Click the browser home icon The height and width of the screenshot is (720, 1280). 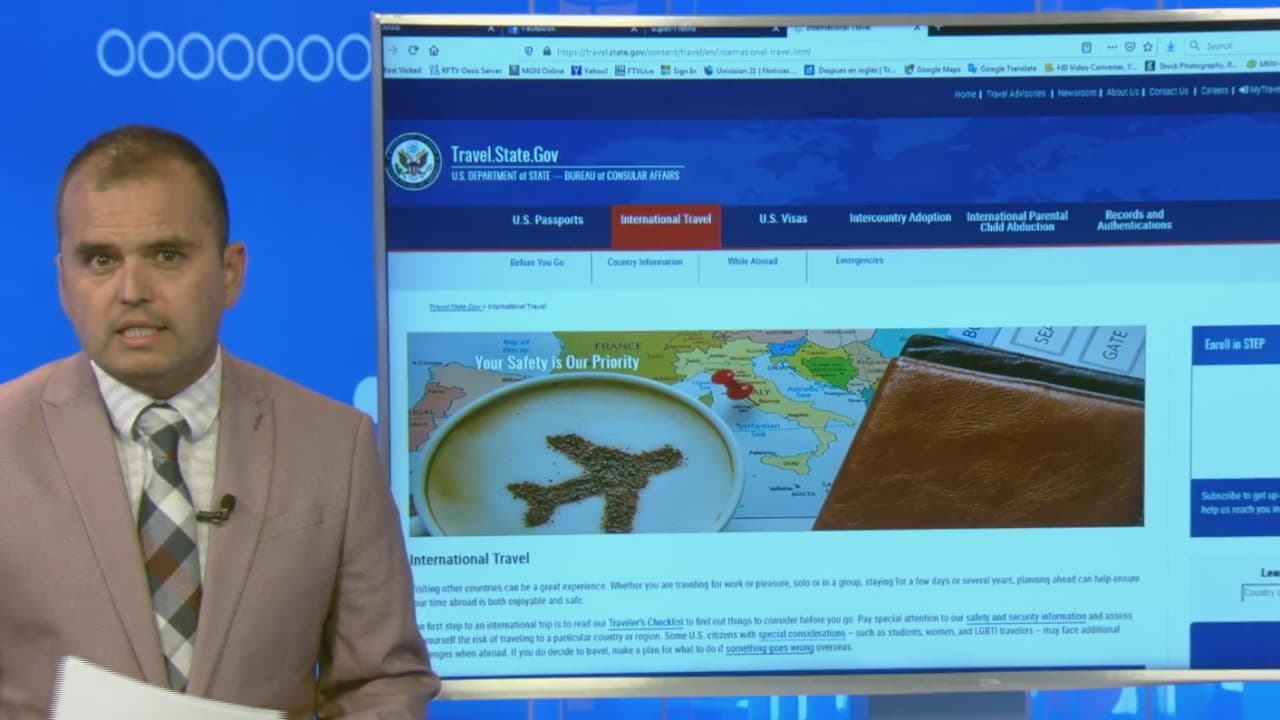(x=433, y=50)
